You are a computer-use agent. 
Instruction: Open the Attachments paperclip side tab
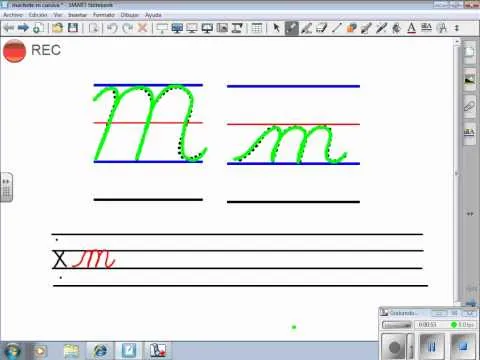point(470,107)
